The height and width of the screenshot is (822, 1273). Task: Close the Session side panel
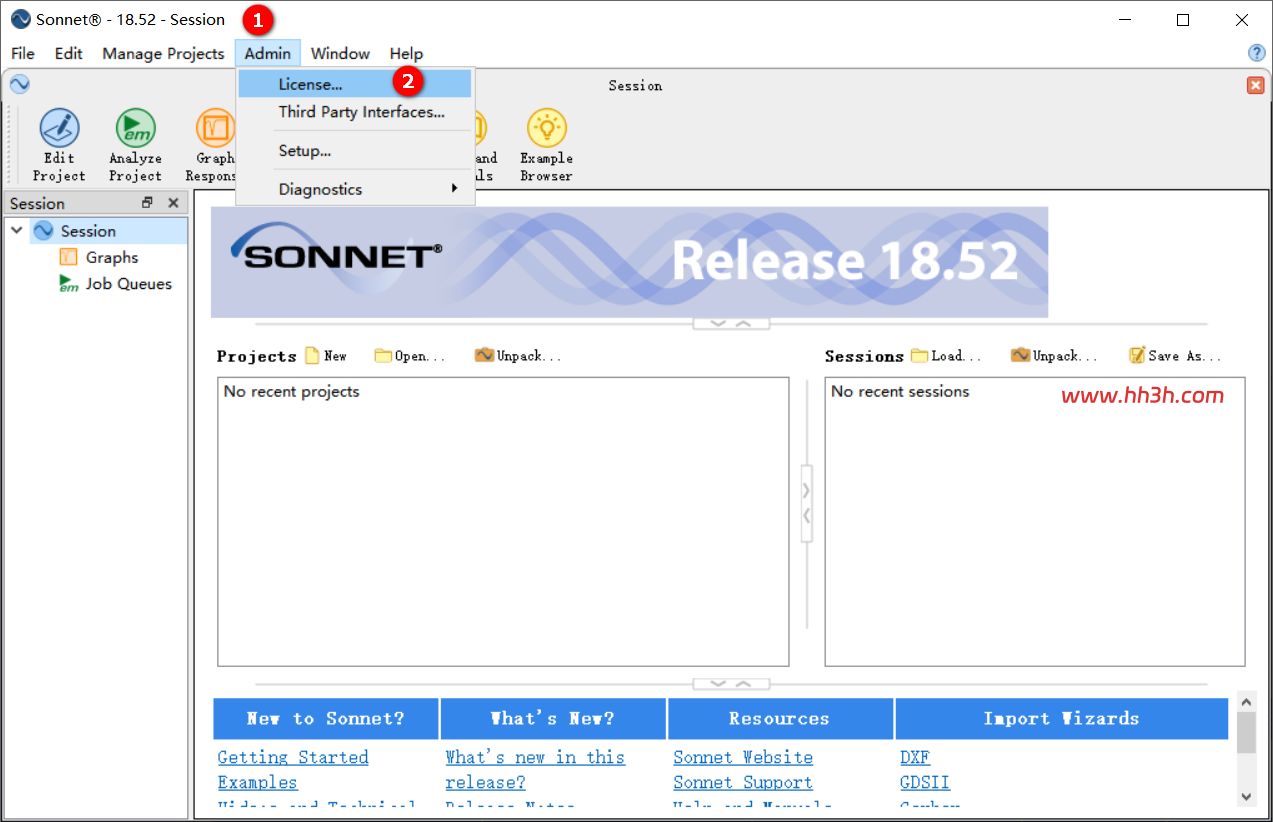pyautogui.click(x=173, y=203)
